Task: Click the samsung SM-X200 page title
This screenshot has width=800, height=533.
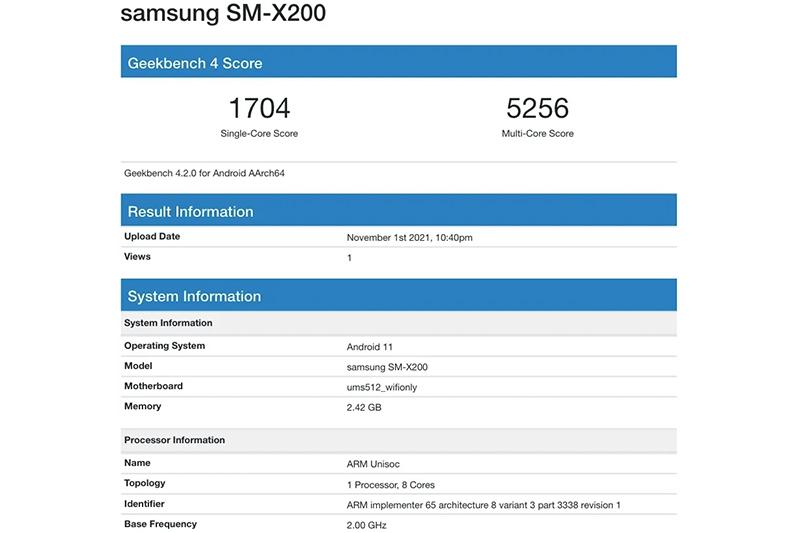Action: (222, 15)
